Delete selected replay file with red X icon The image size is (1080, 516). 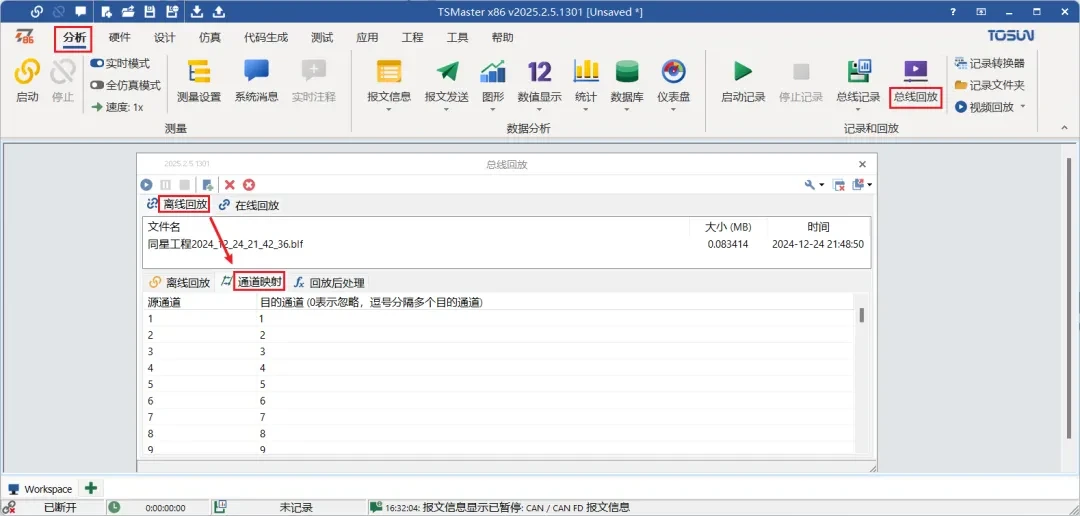(x=230, y=185)
